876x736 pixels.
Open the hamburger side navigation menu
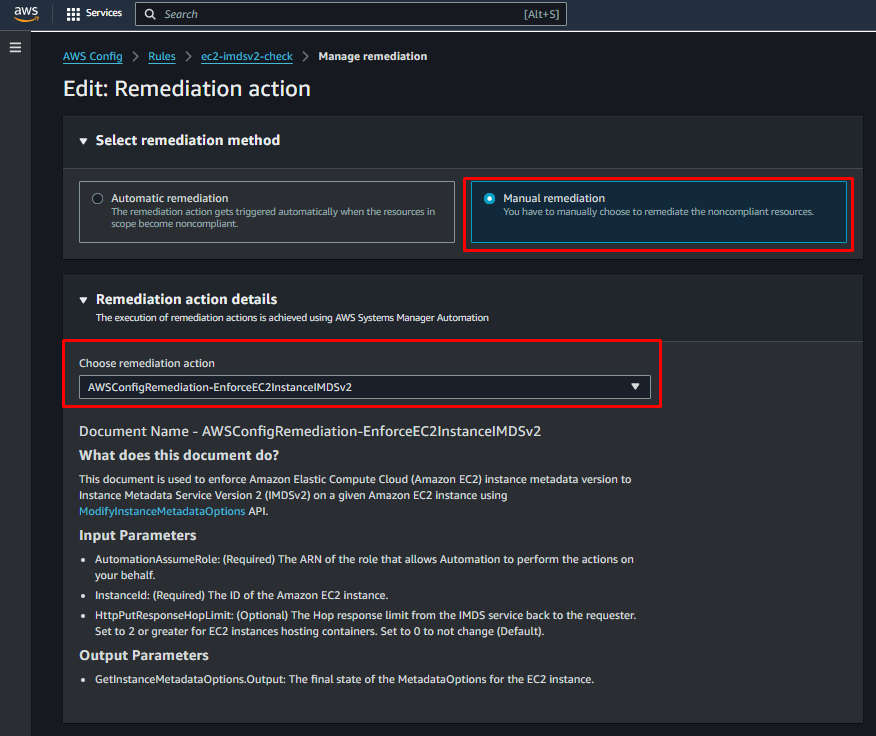pos(16,48)
